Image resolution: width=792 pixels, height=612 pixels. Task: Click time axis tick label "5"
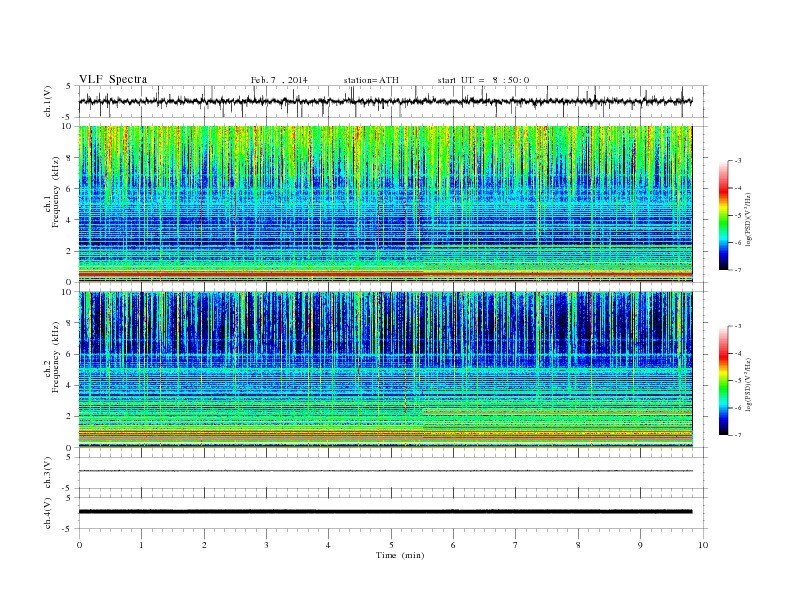pyautogui.click(x=391, y=545)
